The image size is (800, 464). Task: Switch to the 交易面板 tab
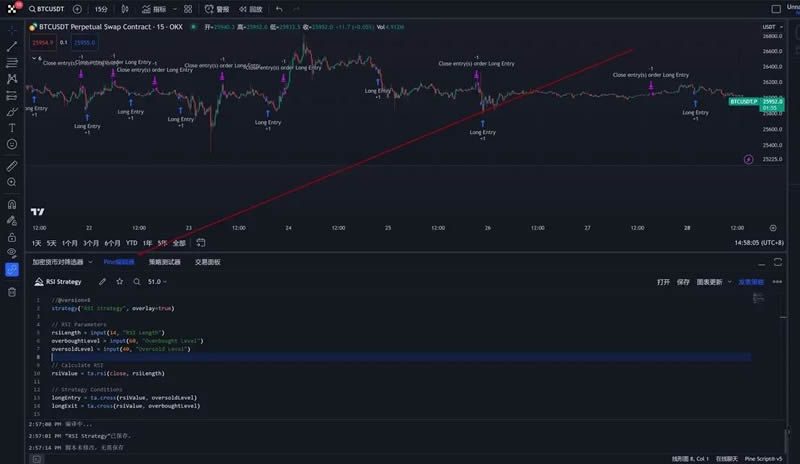[208, 262]
